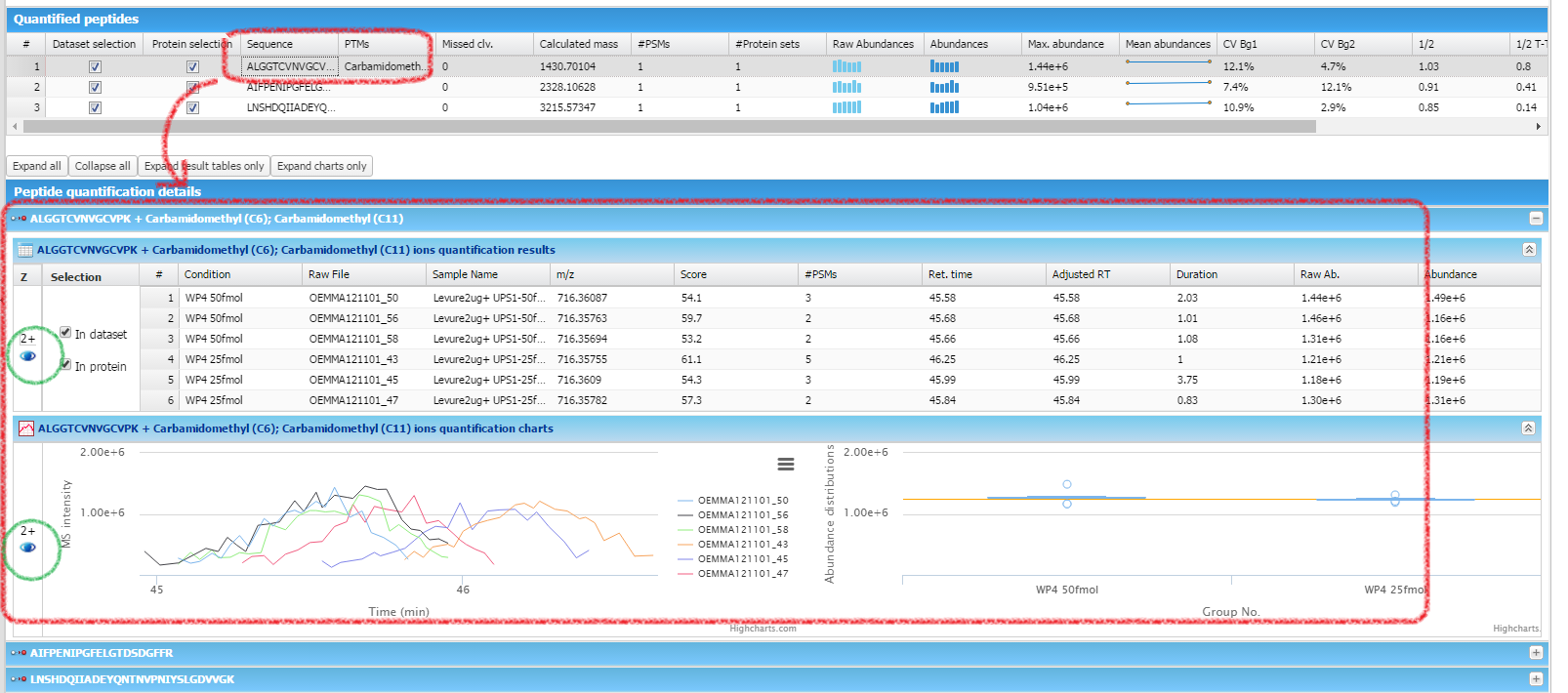Toggle the eye icon beside the chart
Image resolution: width=1568 pixels, height=693 pixels.
[28, 548]
